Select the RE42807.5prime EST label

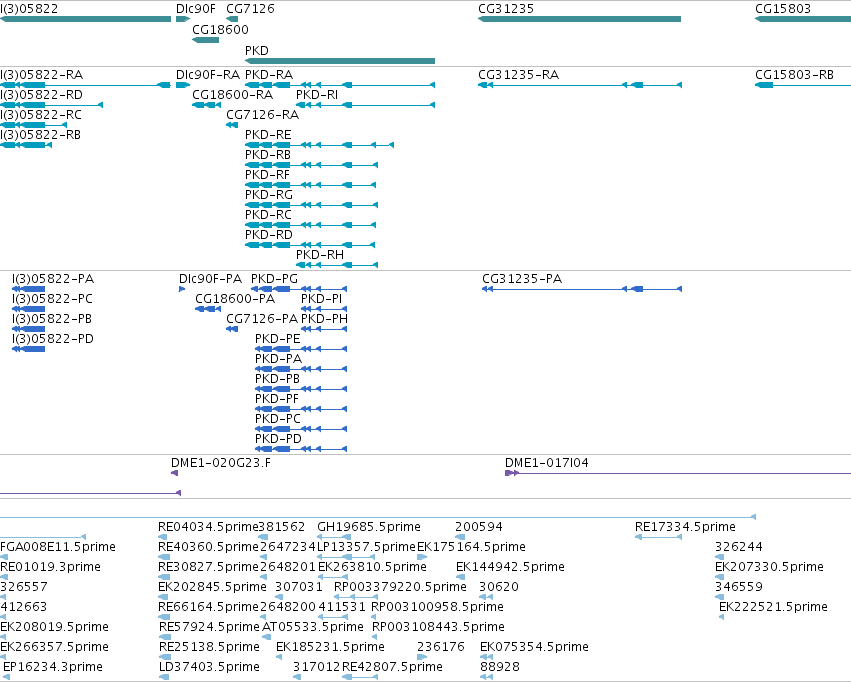(x=392, y=667)
